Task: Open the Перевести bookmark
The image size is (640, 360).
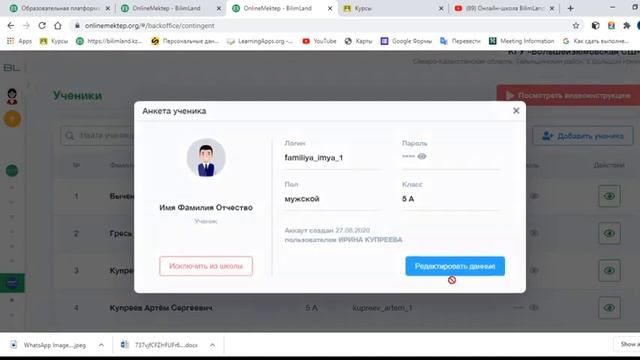Action: [x=460, y=41]
